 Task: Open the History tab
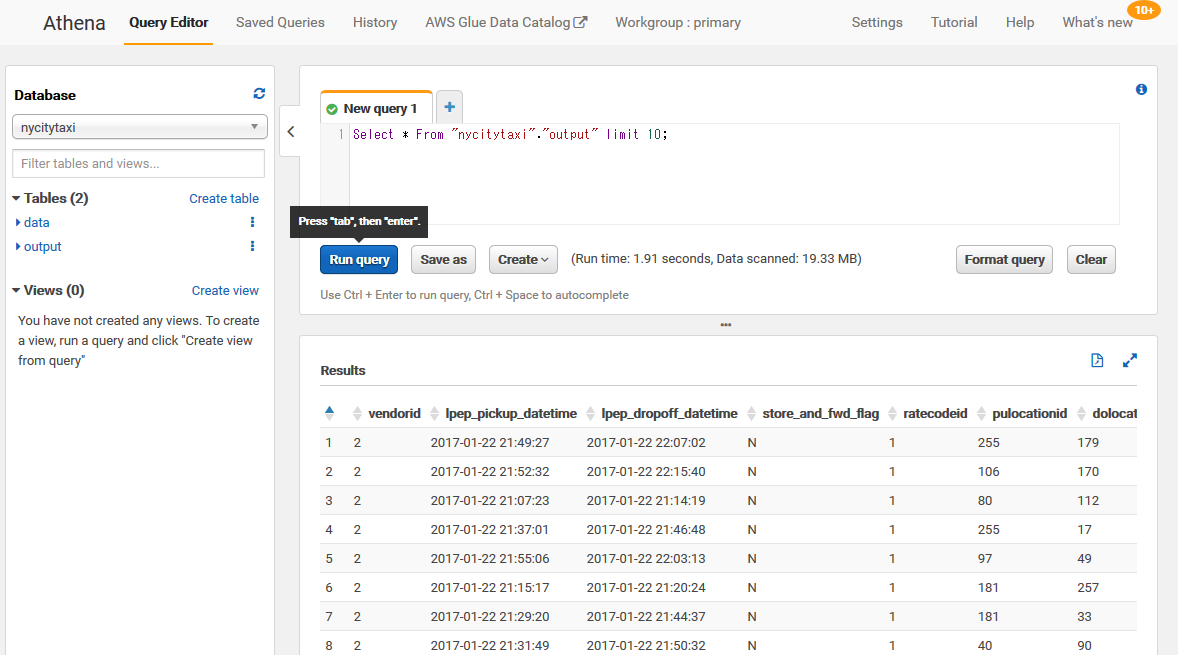(x=374, y=23)
